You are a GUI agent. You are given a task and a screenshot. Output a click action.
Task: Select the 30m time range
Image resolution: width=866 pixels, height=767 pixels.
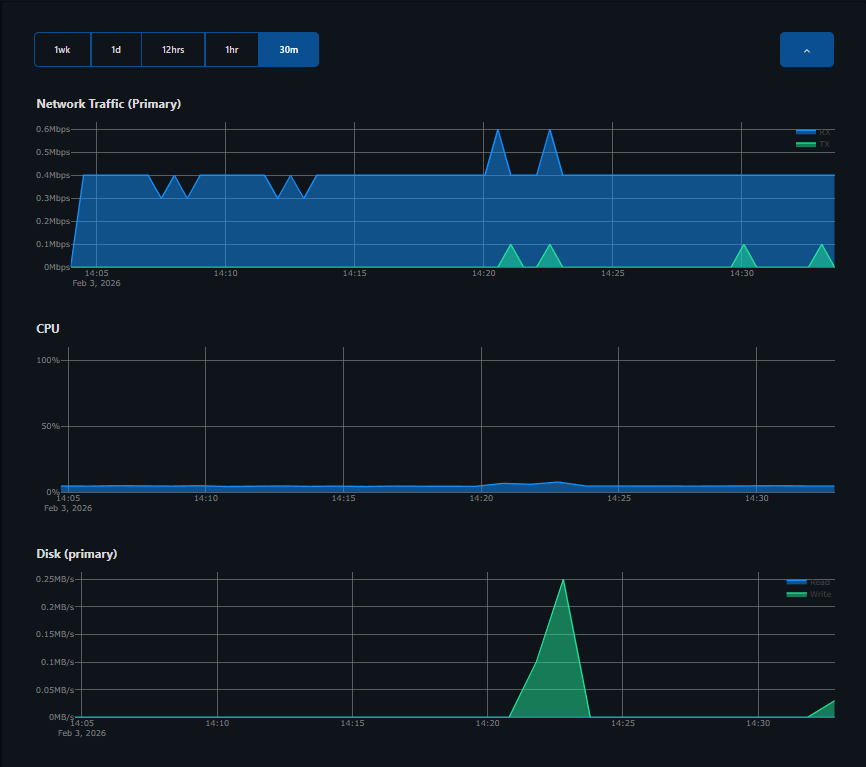[x=288, y=50]
